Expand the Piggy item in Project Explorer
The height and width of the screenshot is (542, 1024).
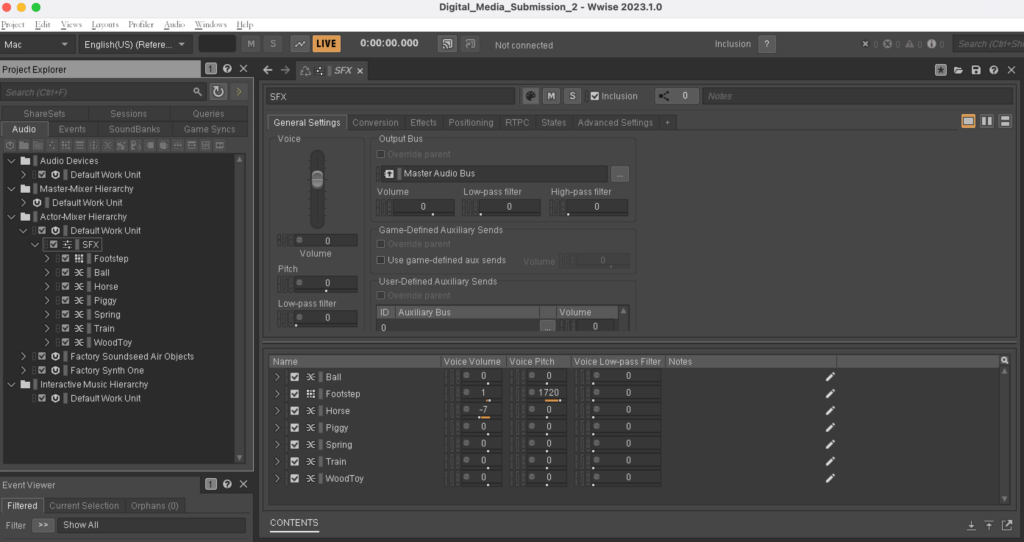(x=47, y=301)
